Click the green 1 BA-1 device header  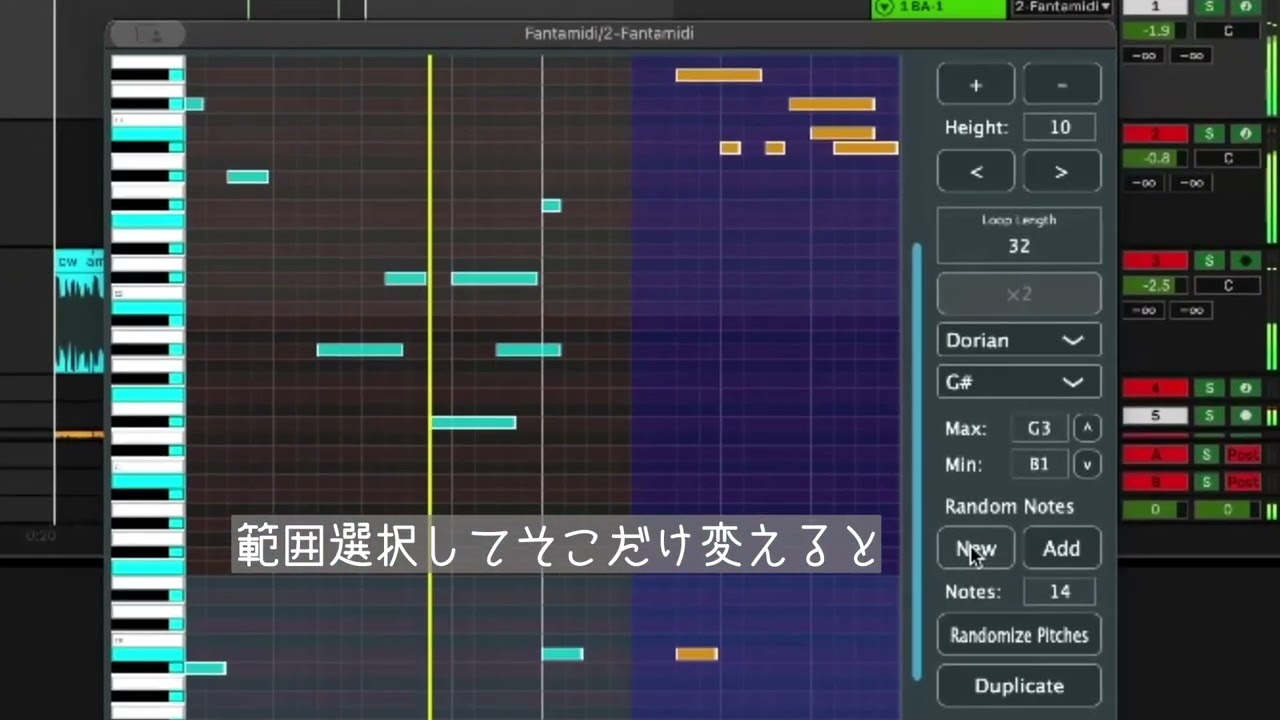tap(939, 8)
